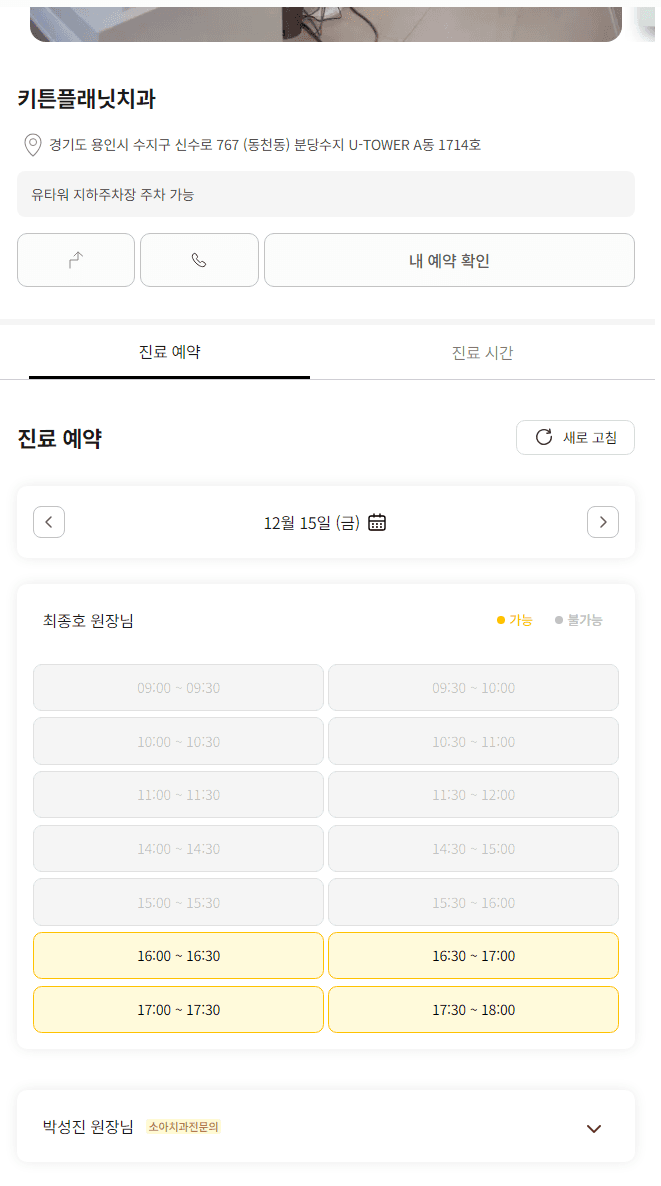
Task: Tap the phone call icon button
Action: (x=199, y=260)
